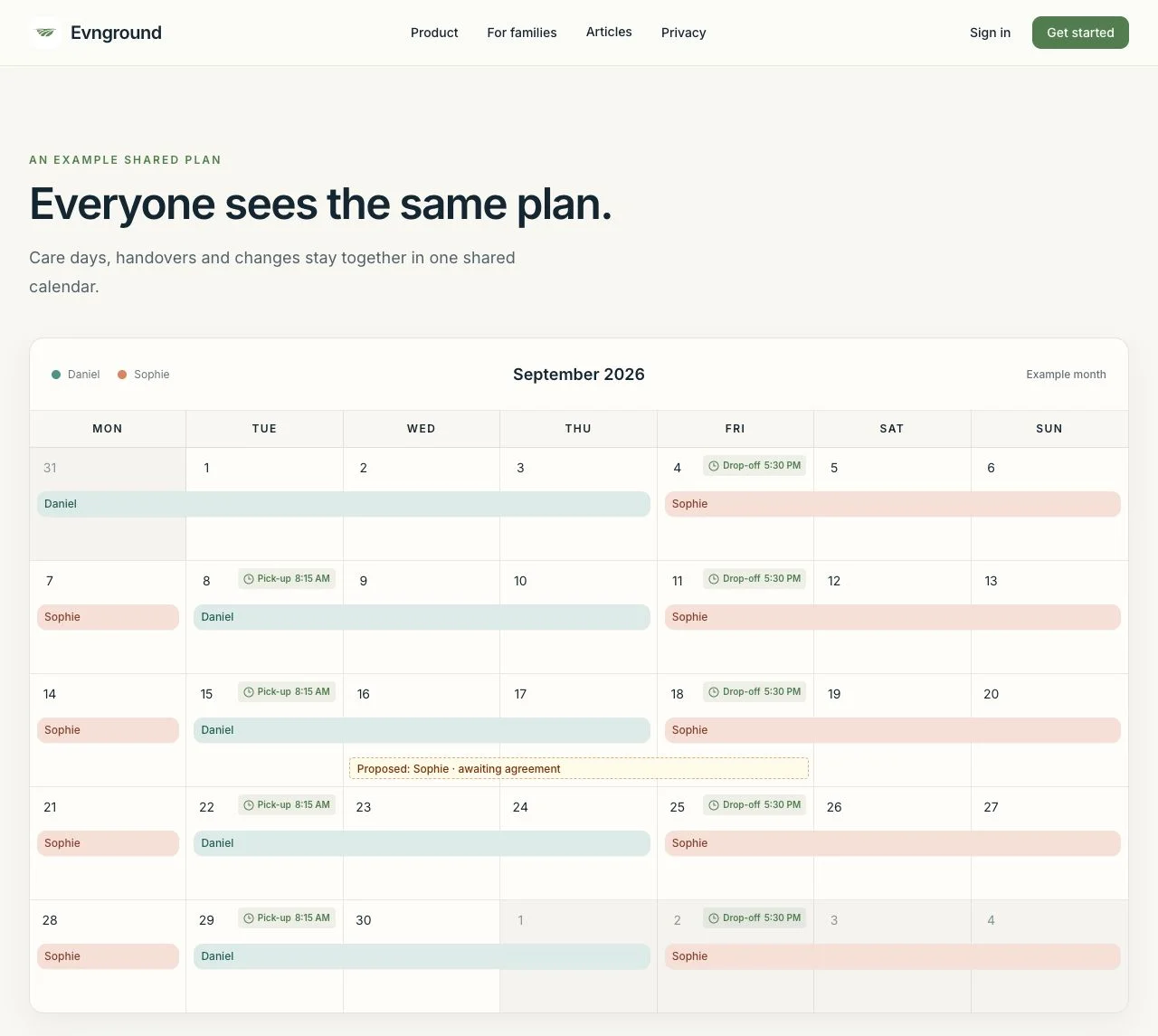Click the Get started button

coord(1080,33)
